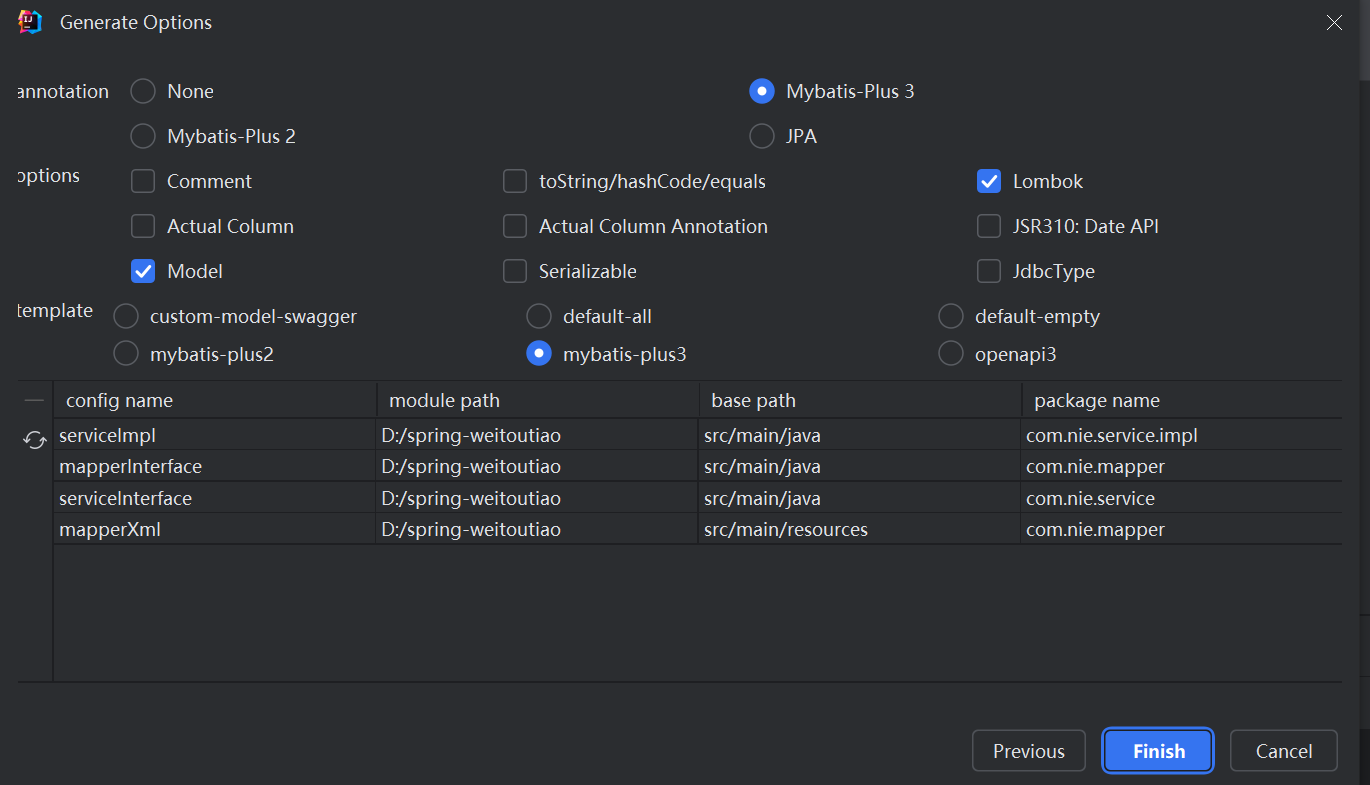The image size is (1370, 785).
Task: Click the minus remove icon above table
Action: [35, 400]
